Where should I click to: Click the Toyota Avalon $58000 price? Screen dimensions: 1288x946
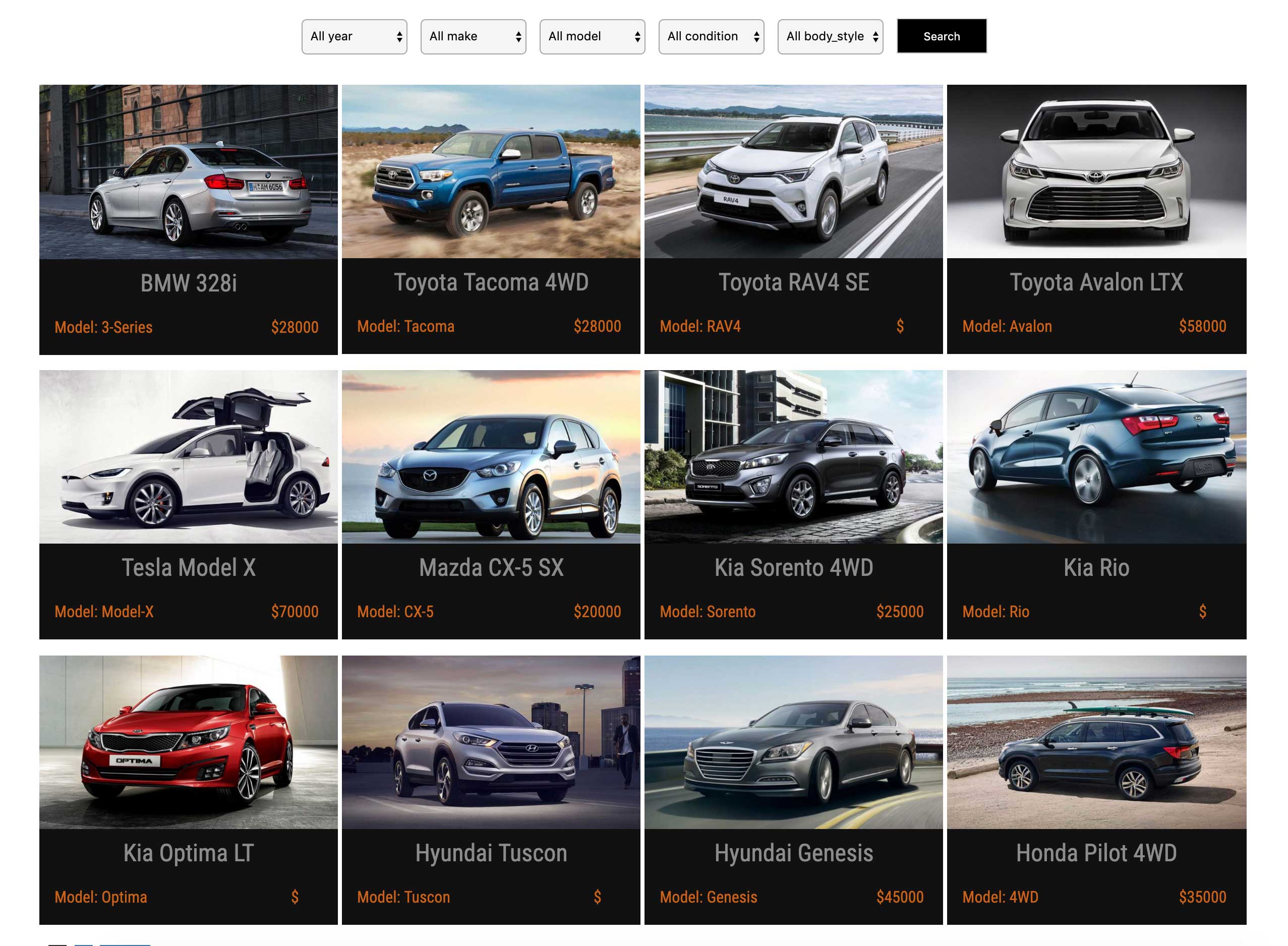1202,326
